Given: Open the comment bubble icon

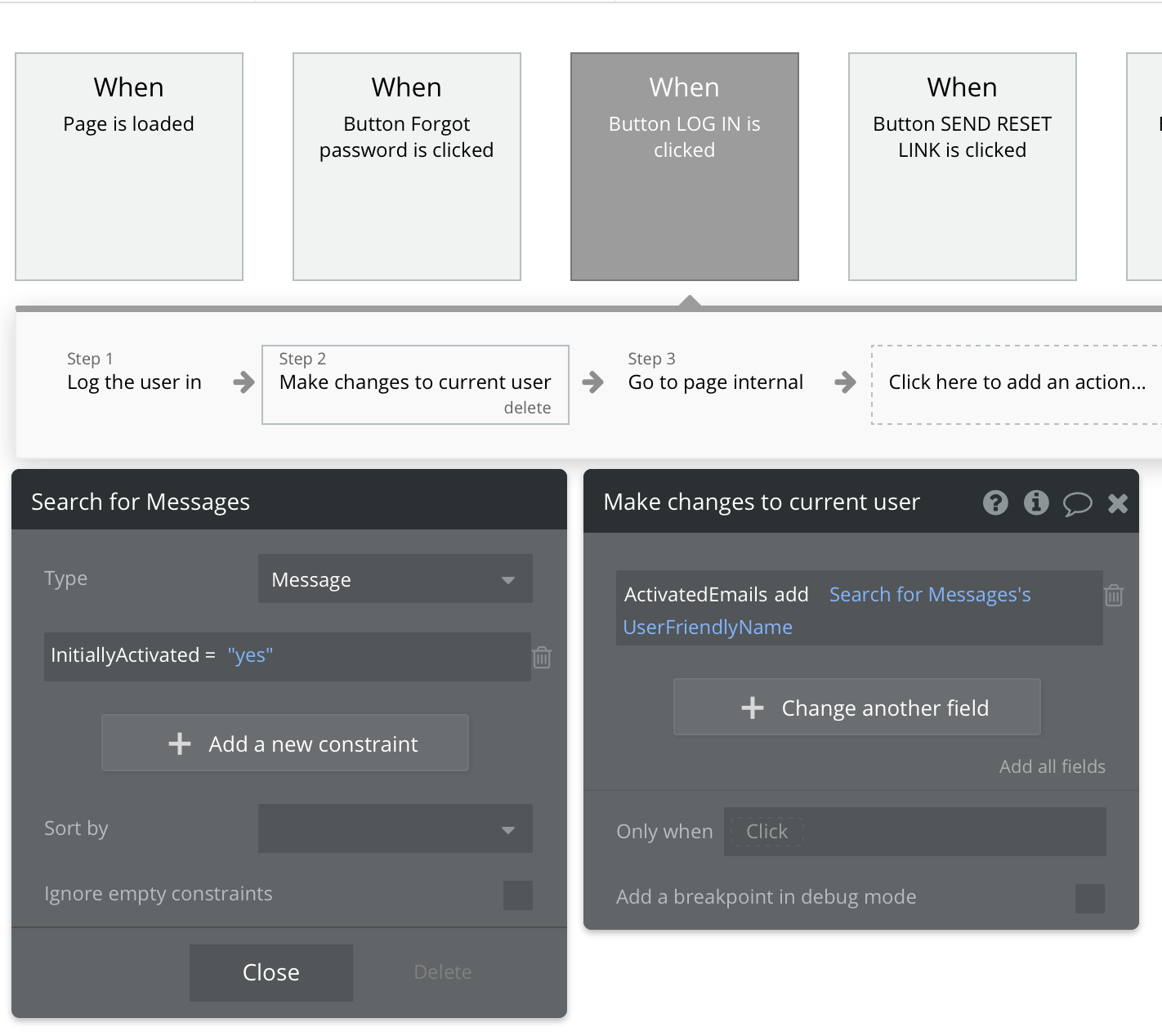Looking at the screenshot, I should click(x=1077, y=503).
